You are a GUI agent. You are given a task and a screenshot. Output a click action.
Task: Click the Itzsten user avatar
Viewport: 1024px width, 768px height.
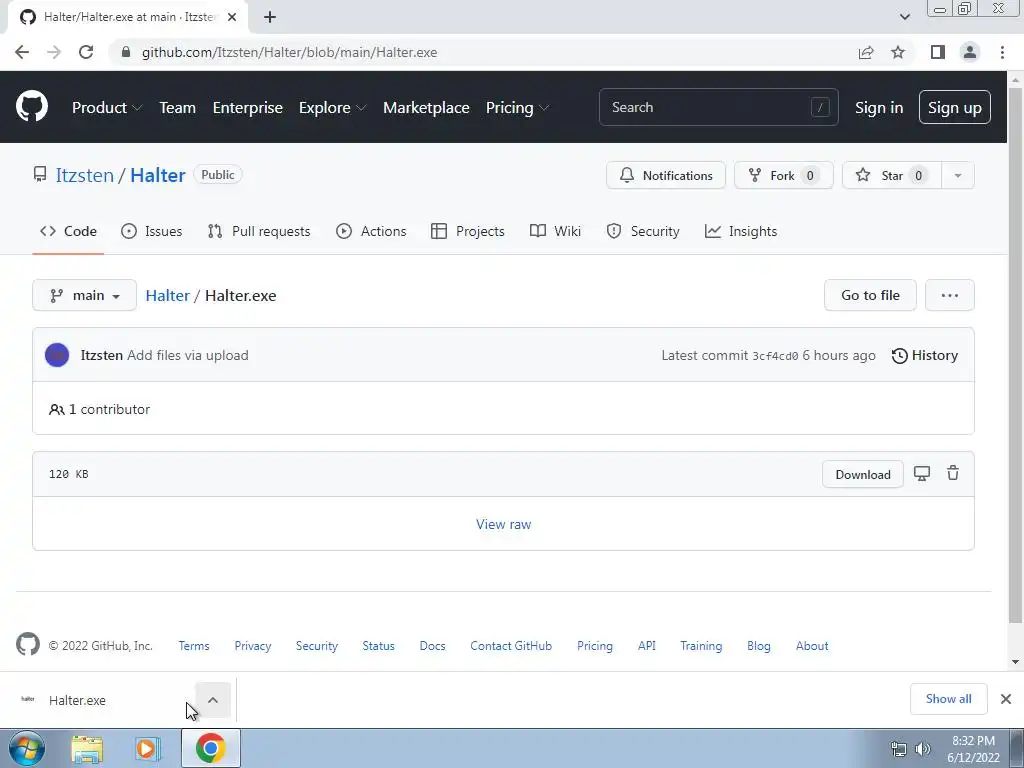[x=57, y=355]
